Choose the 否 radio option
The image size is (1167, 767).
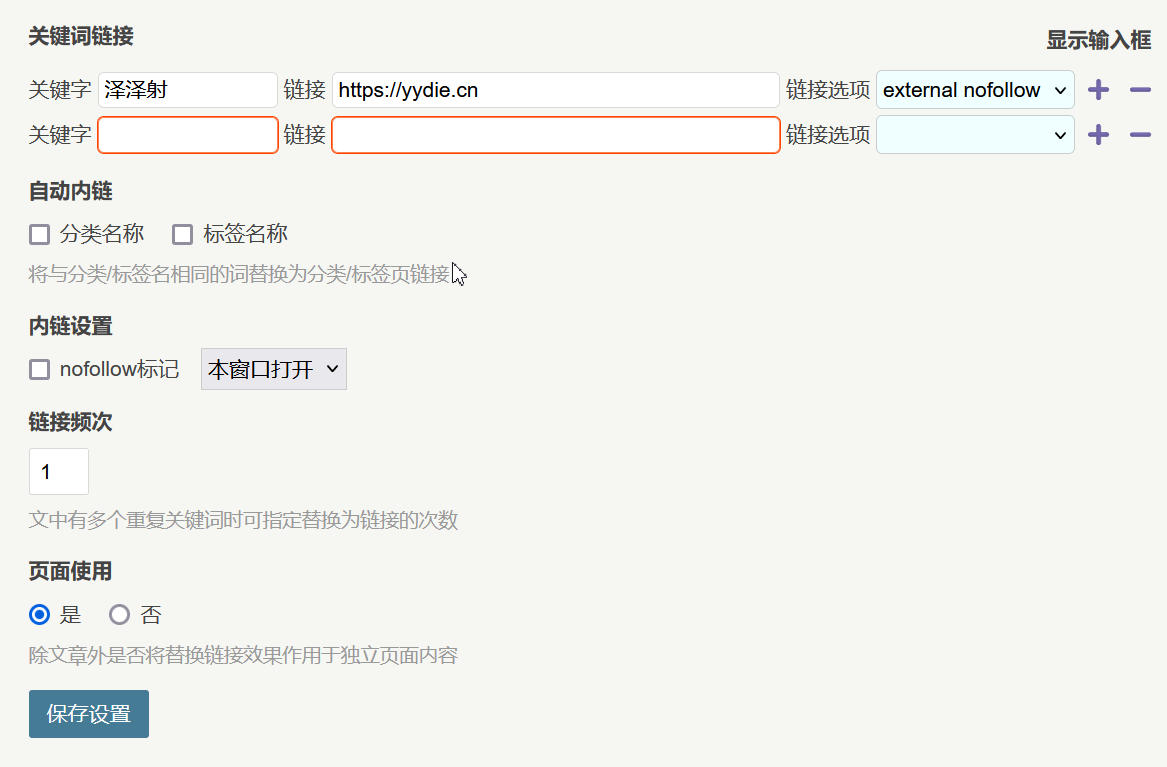click(x=120, y=615)
